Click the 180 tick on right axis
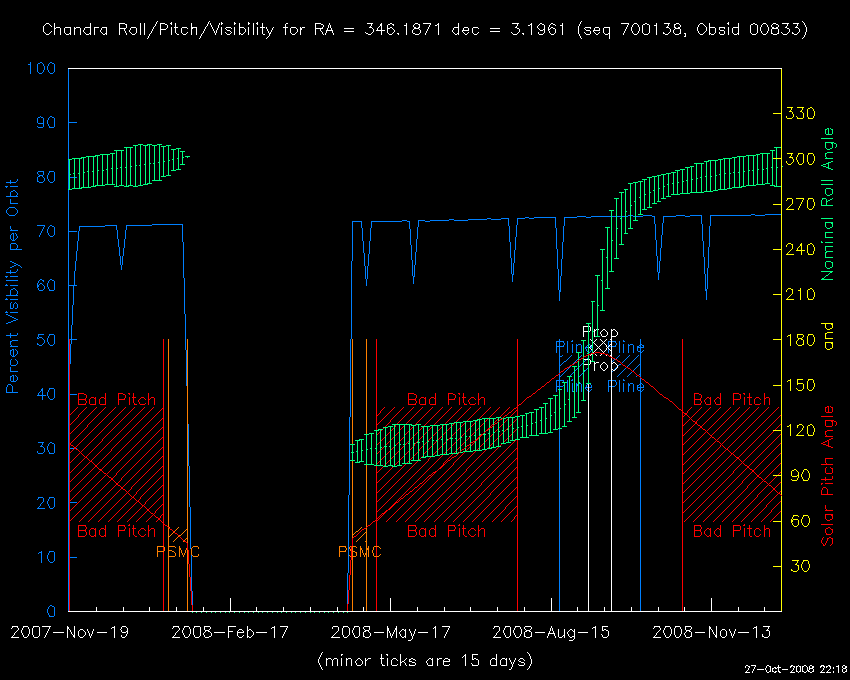This screenshot has width=850, height=680. point(803,340)
